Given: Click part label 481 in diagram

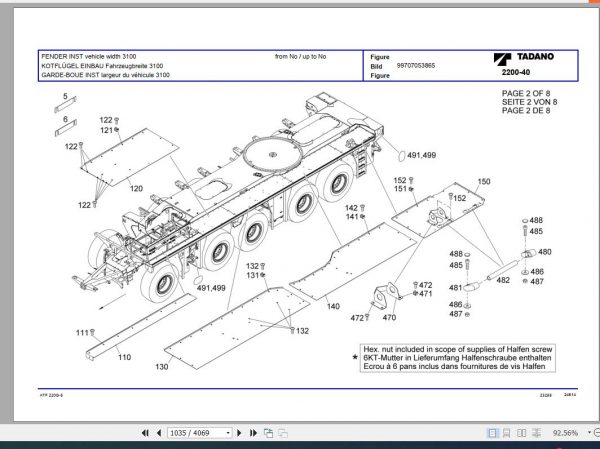Looking at the screenshot, I should 455,287.
